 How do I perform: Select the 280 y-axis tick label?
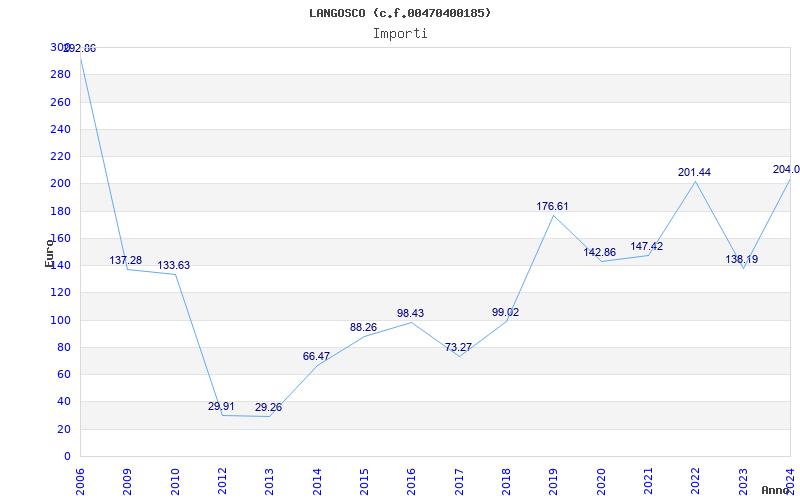coord(61,74)
